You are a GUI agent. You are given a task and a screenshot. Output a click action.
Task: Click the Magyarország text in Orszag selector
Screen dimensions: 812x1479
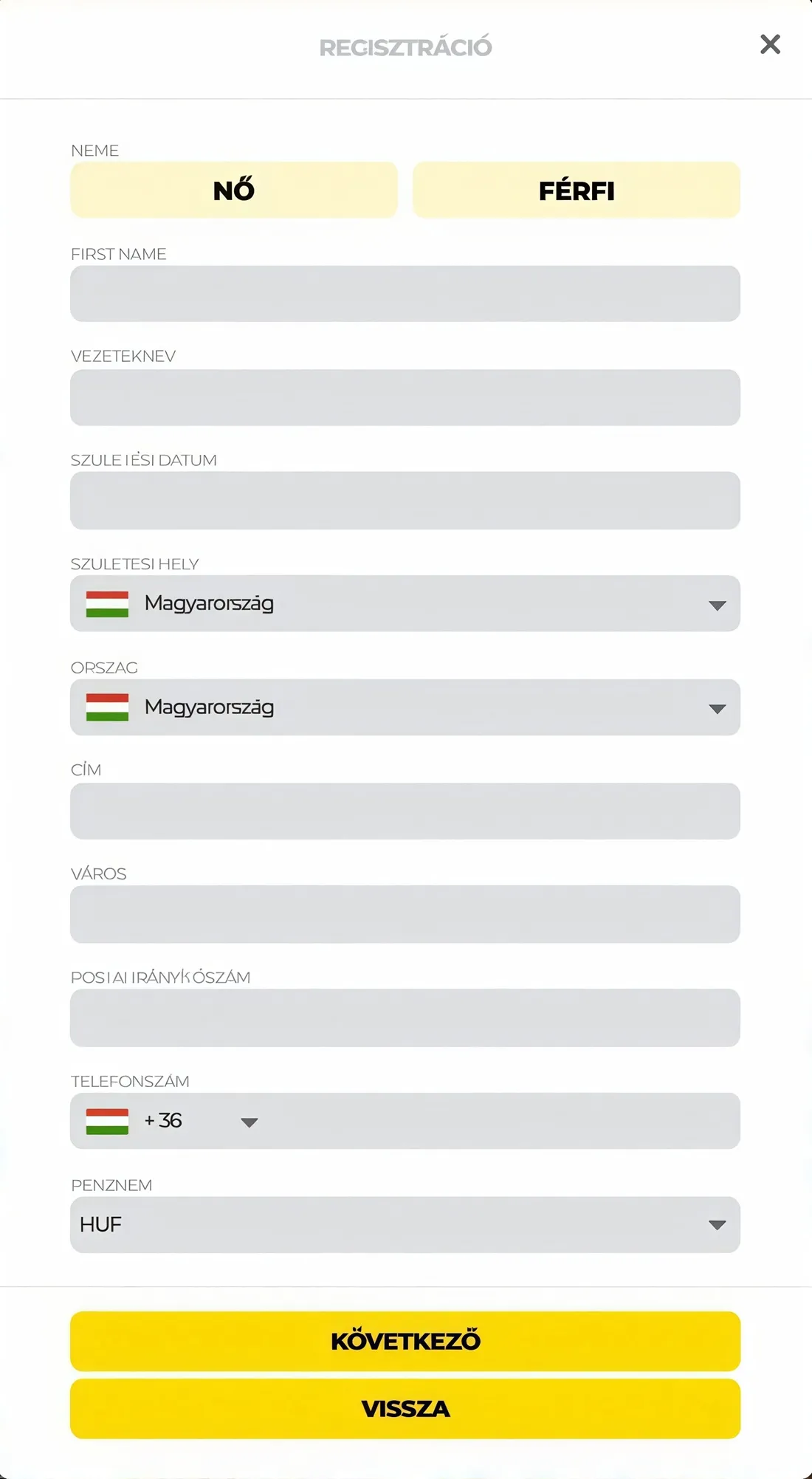point(209,707)
